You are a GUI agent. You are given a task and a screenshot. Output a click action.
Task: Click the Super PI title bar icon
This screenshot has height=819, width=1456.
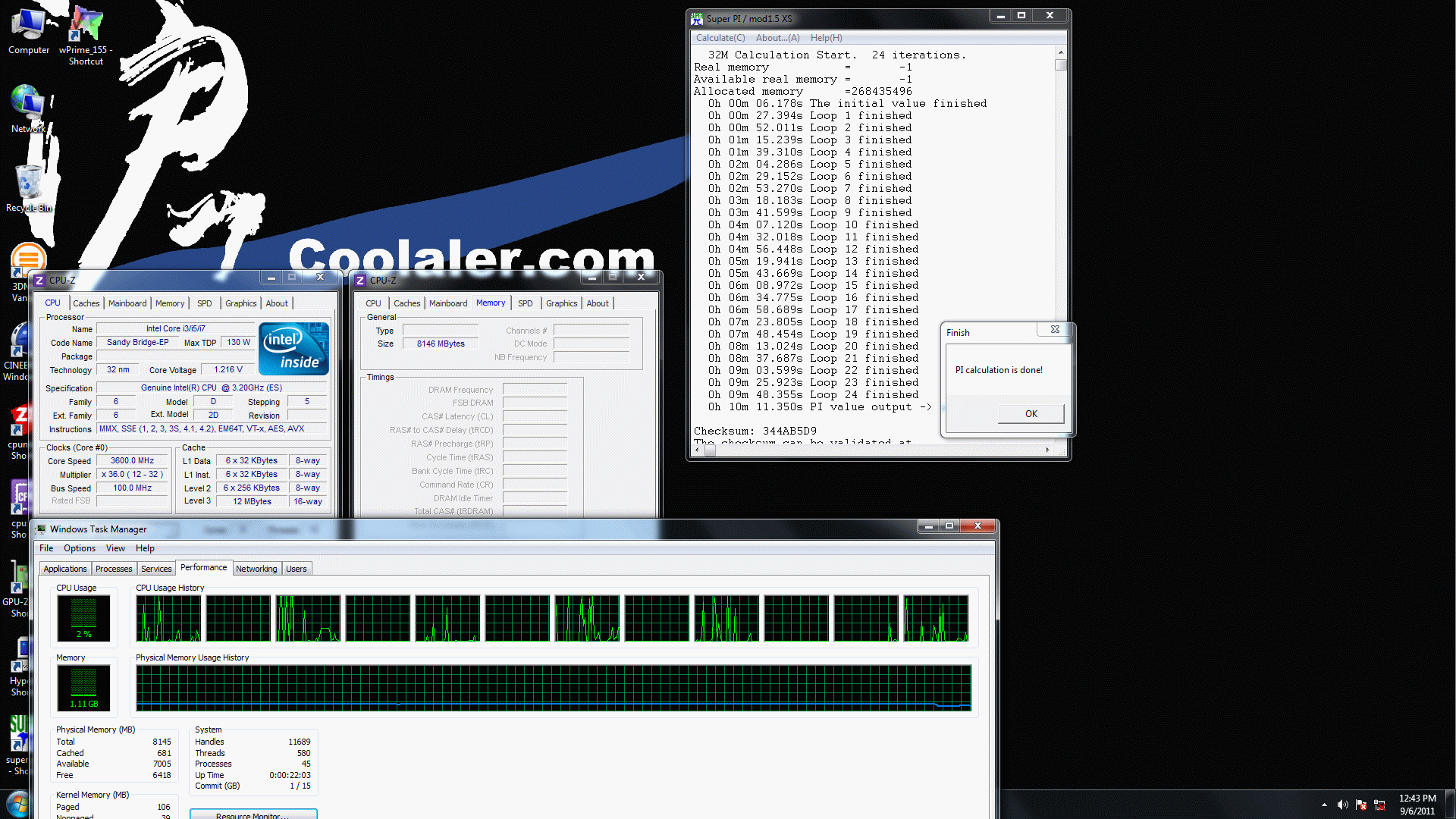pos(696,18)
